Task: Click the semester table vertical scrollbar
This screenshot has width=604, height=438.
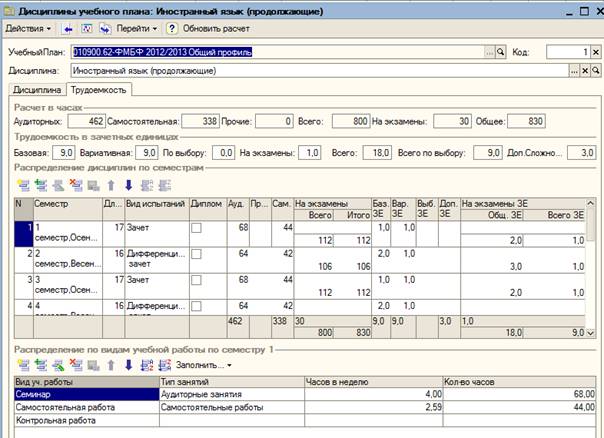Action: pyautogui.click(x=590, y=268)
